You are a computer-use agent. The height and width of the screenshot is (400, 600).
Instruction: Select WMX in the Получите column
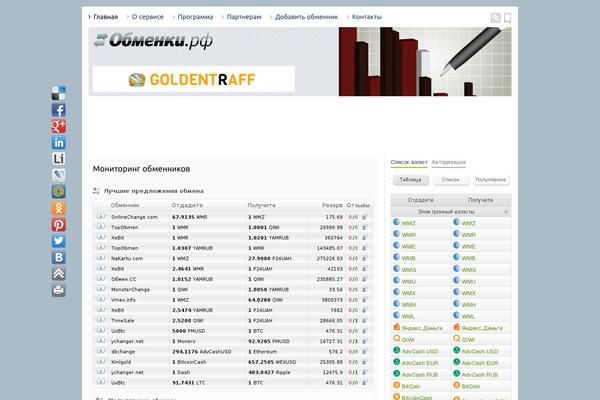[x=468, y=293]
